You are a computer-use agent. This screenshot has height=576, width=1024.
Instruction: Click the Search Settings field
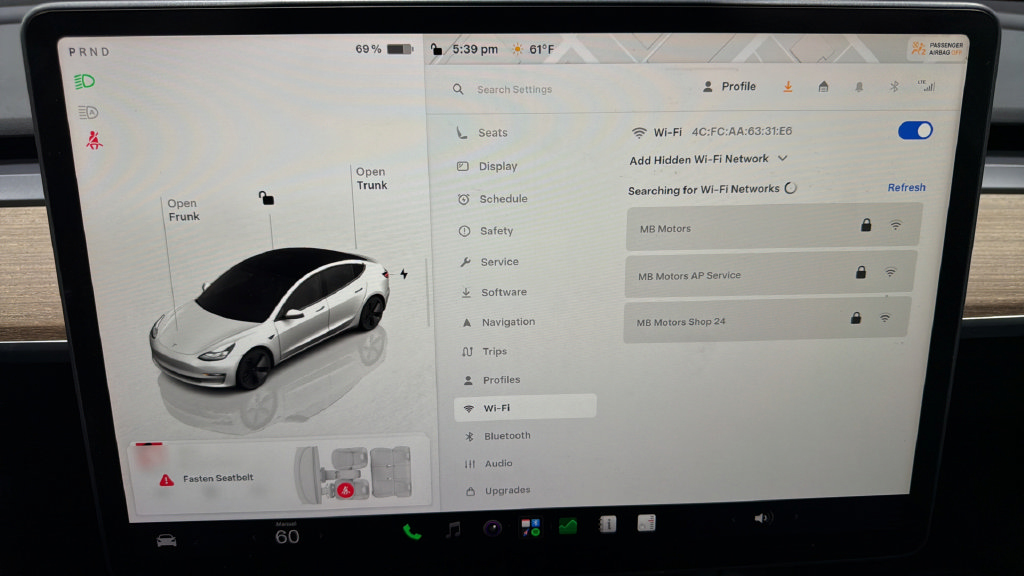(514, 89)
